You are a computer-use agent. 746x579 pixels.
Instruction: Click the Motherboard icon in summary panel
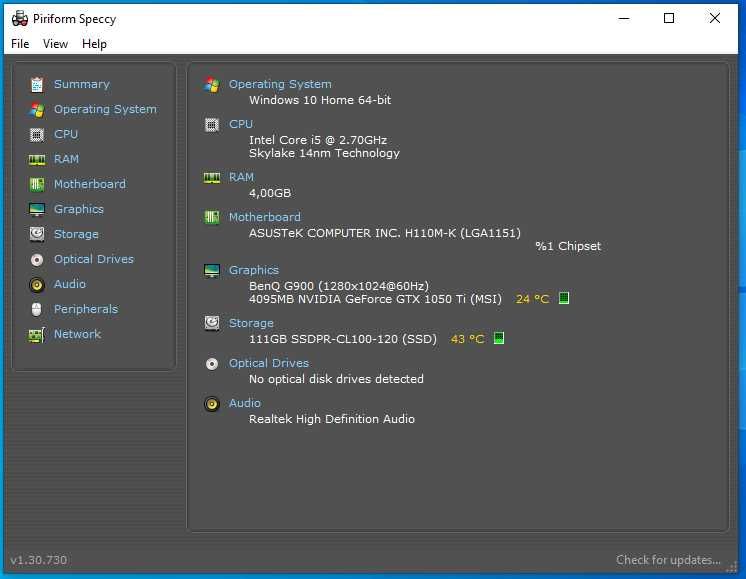(212, 217)
